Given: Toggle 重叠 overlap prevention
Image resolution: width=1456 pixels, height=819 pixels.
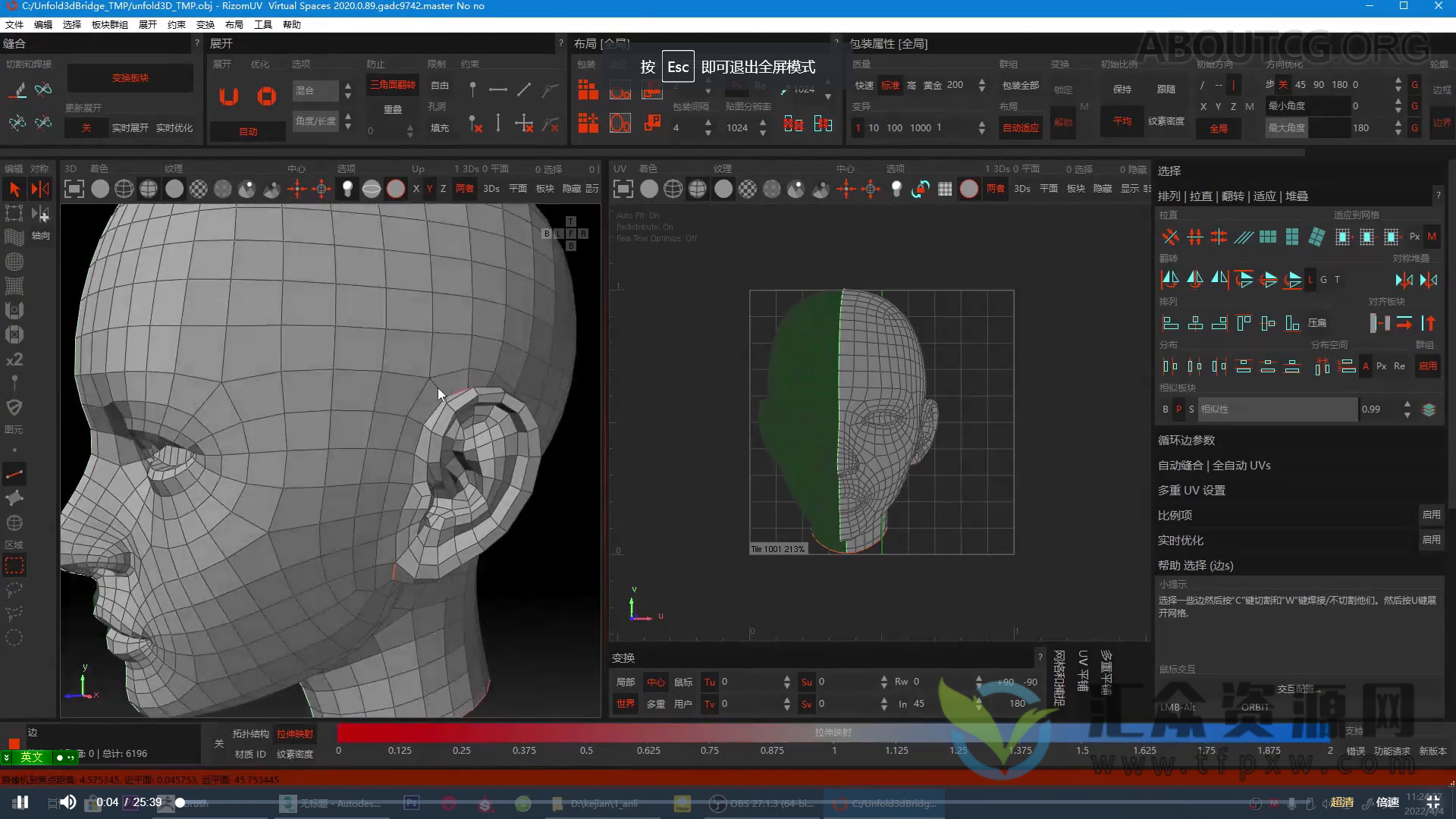Looking at the screenshot, I should (x=393, y=109).
